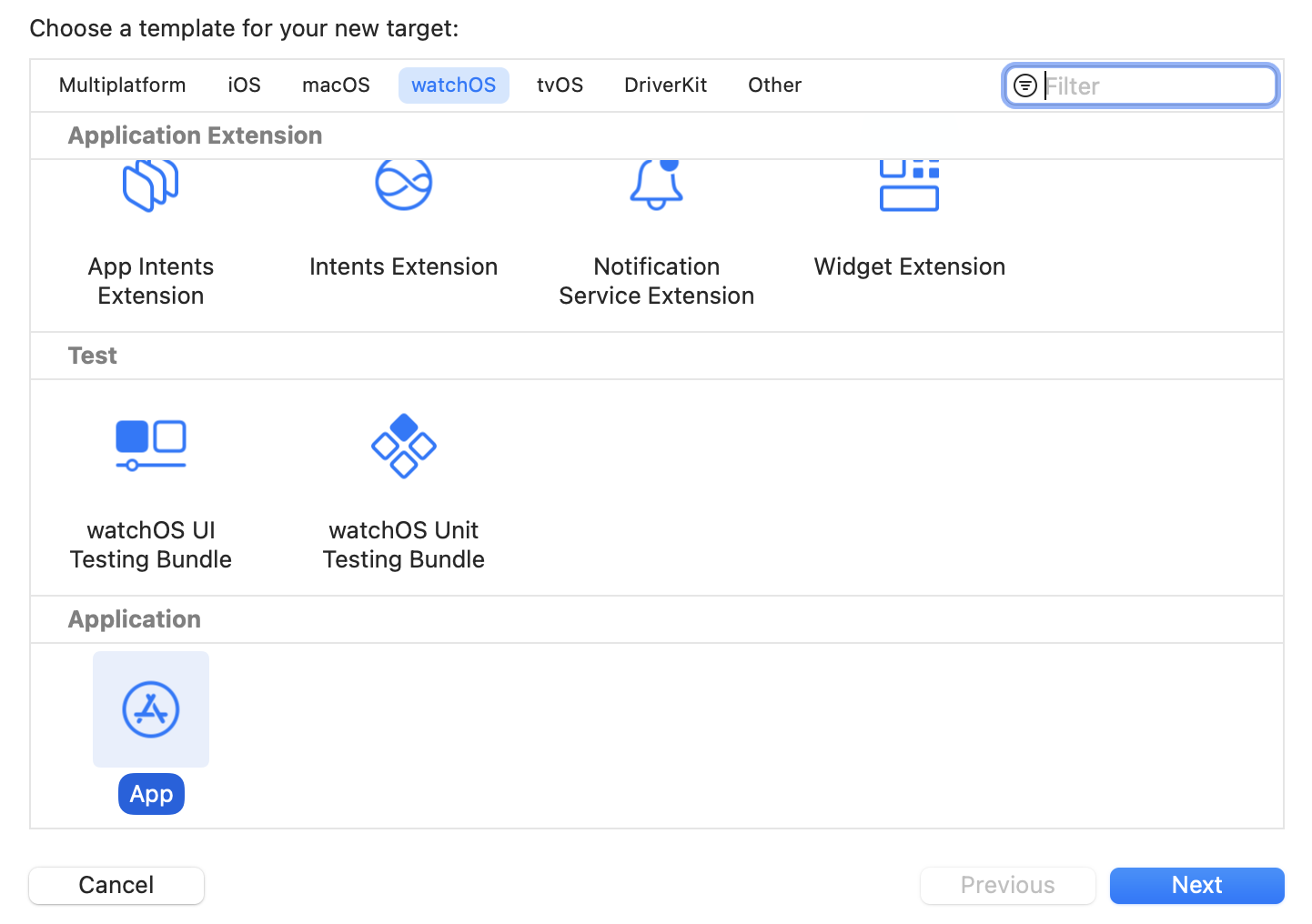Pick the Notification Service Extension bell icon

pyautogui.click(x=656, y=185)
